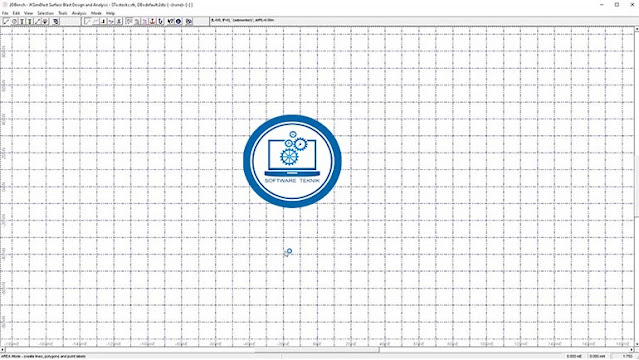The image size is (639, 360).
Task: Open the Tools menu
Action: (x=62, y=13)
